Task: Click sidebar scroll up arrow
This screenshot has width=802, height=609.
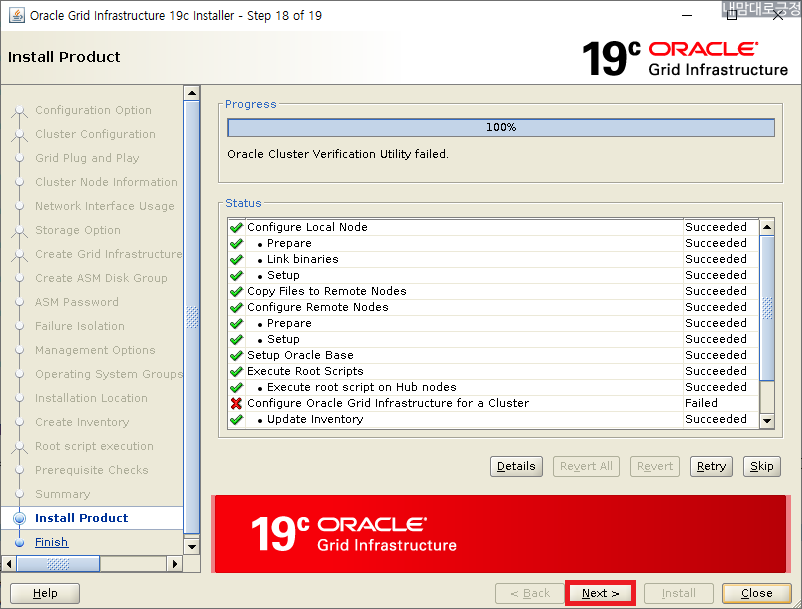Action: 192,93
